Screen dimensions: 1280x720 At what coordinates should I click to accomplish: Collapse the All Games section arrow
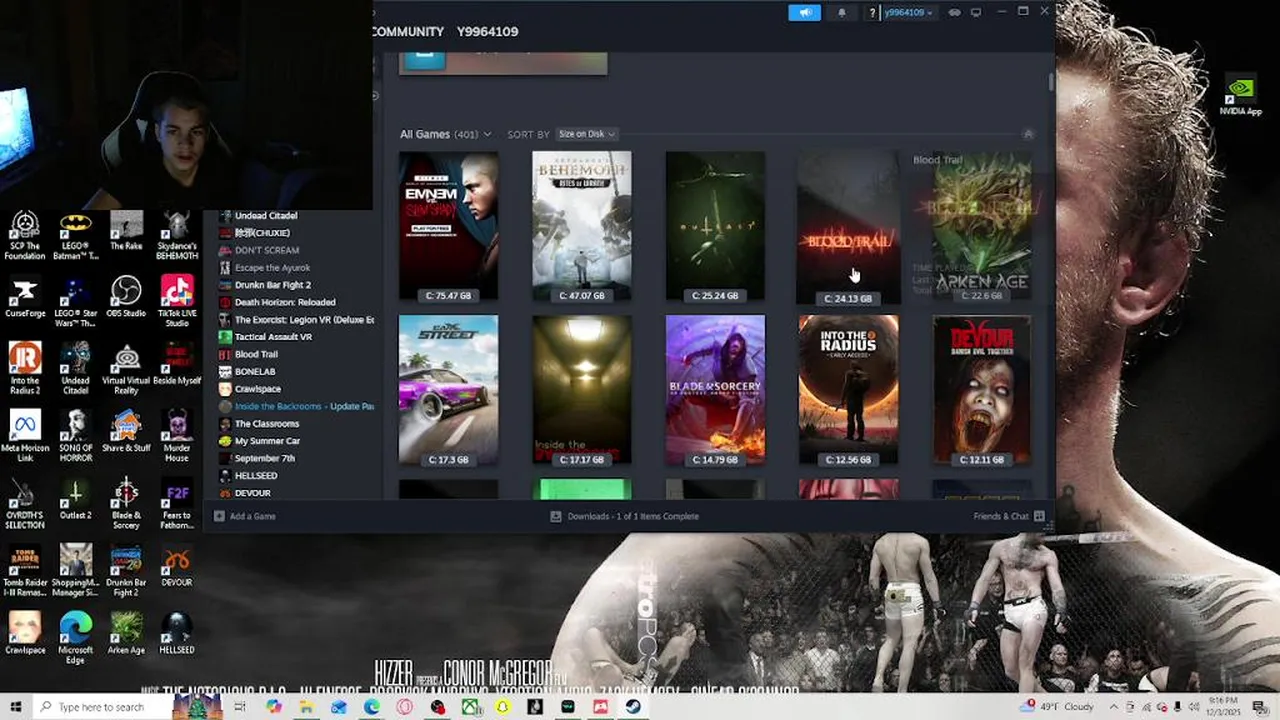click(1027, 134)
